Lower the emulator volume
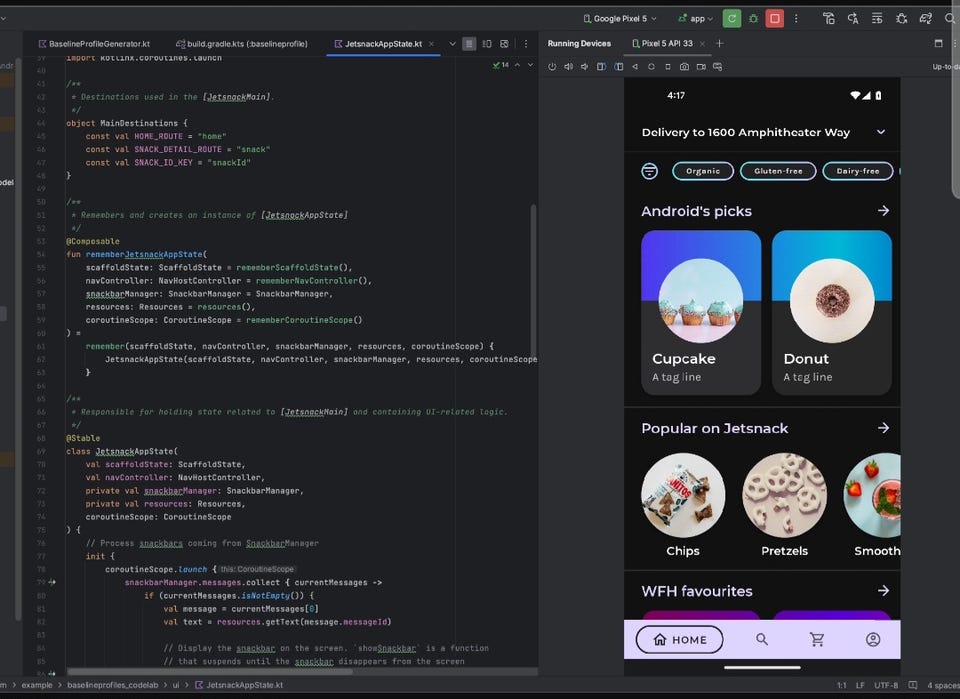 [585, 66]
